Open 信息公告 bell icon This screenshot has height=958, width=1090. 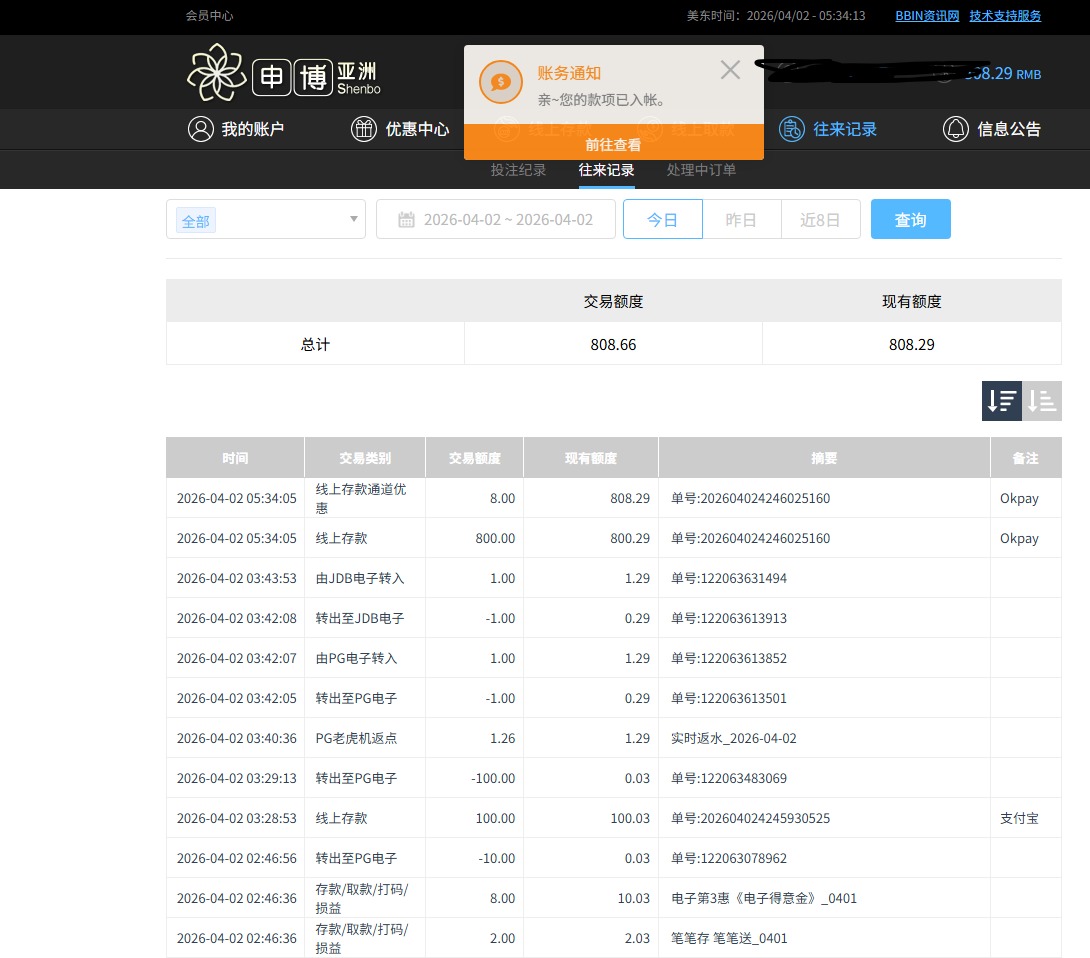pyautogui.click(x=956, y=129)
